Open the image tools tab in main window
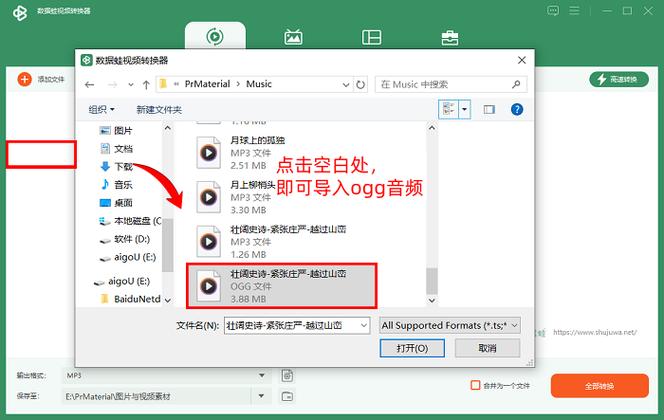 [293, 37]
